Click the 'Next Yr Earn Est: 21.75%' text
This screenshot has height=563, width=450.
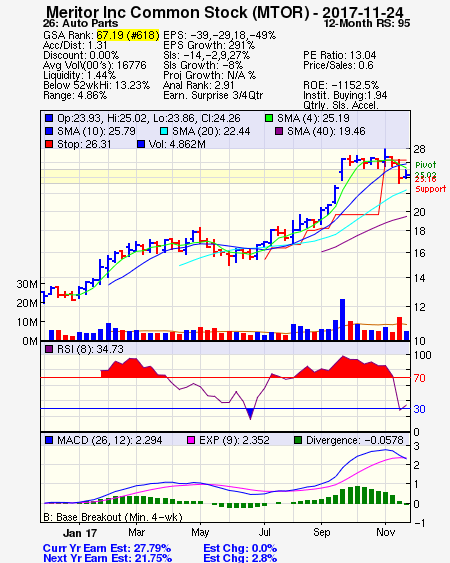[x=107, y=558]
